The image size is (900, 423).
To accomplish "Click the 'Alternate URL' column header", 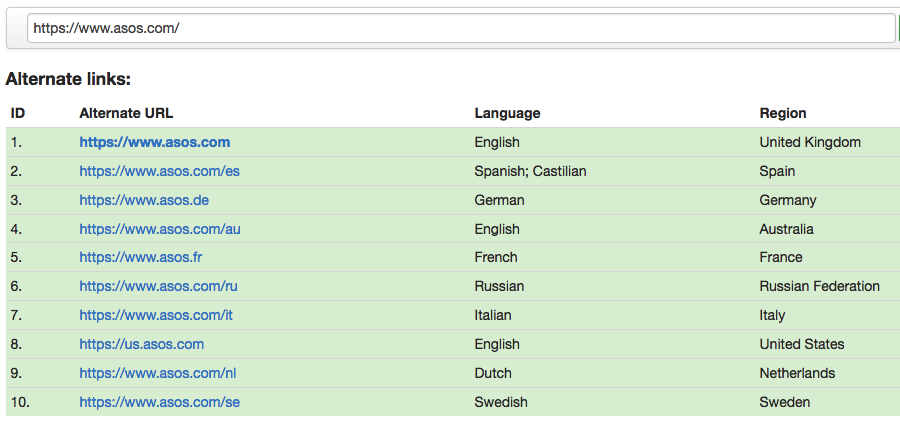I will tap(126, 113).
